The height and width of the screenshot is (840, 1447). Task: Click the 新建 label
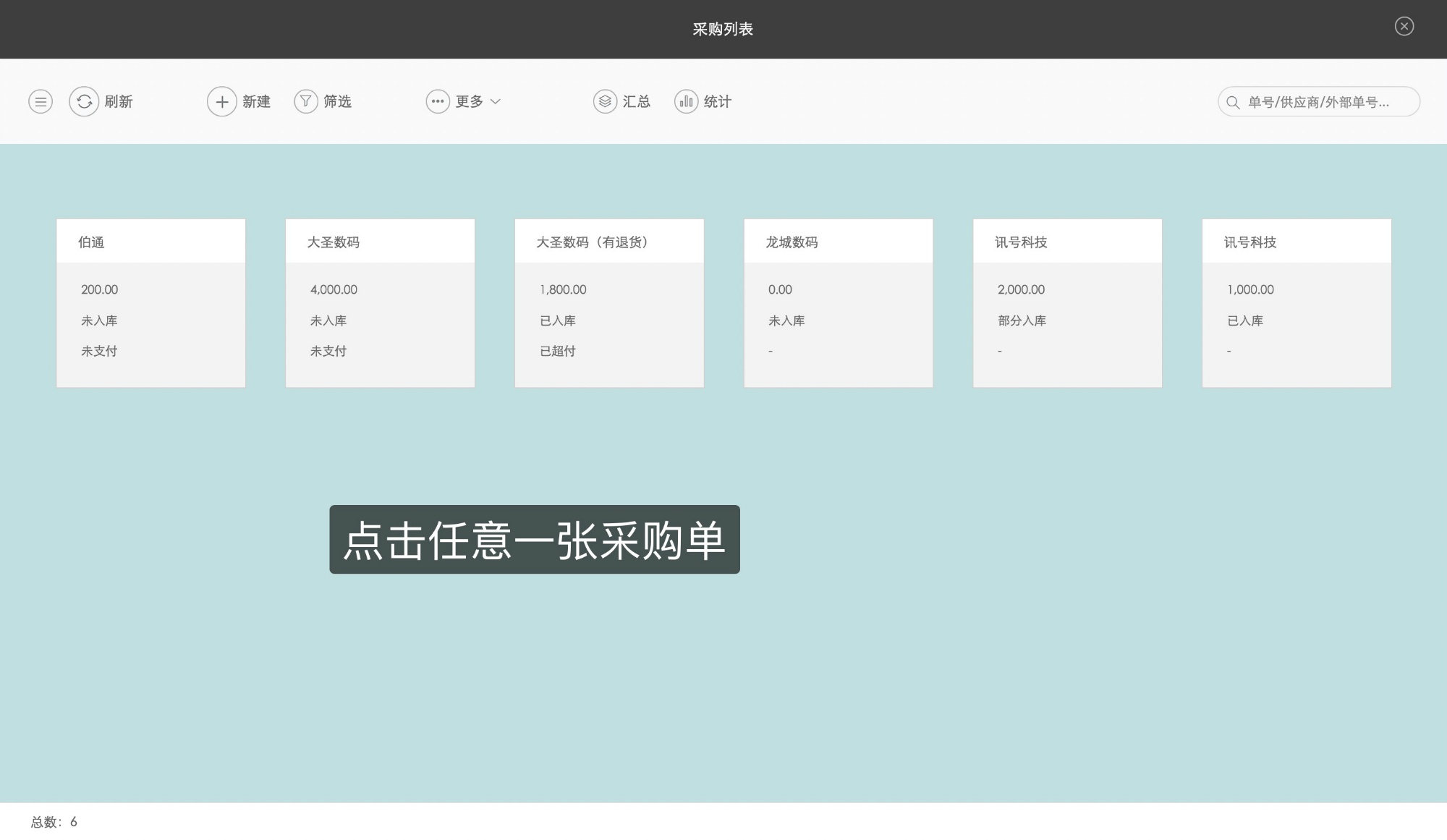(256, 101)
